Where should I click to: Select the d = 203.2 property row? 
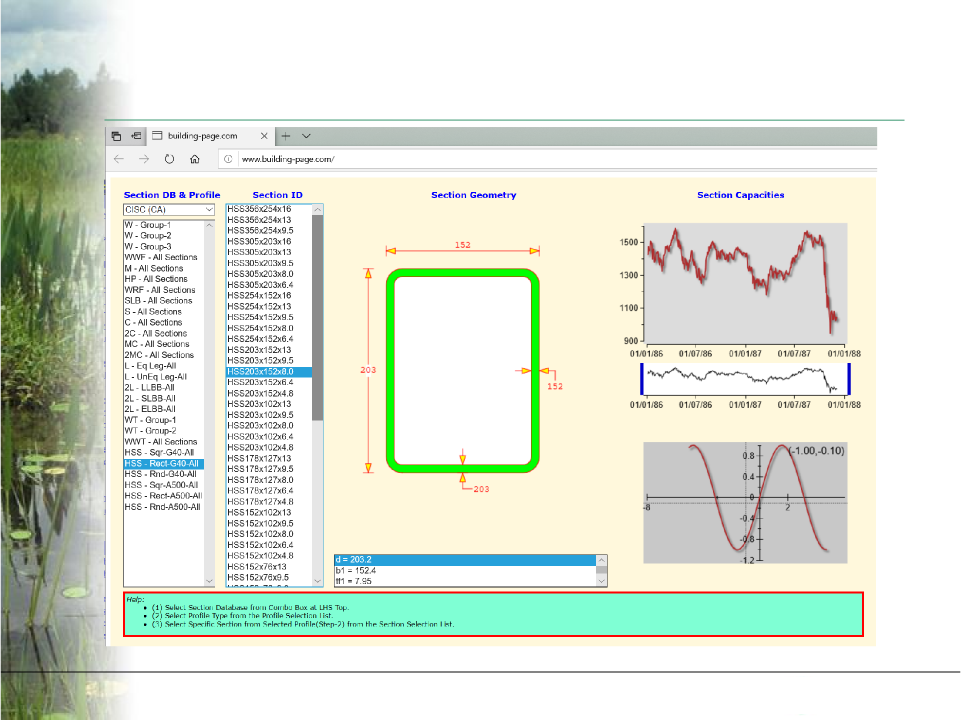coord(465,560)
